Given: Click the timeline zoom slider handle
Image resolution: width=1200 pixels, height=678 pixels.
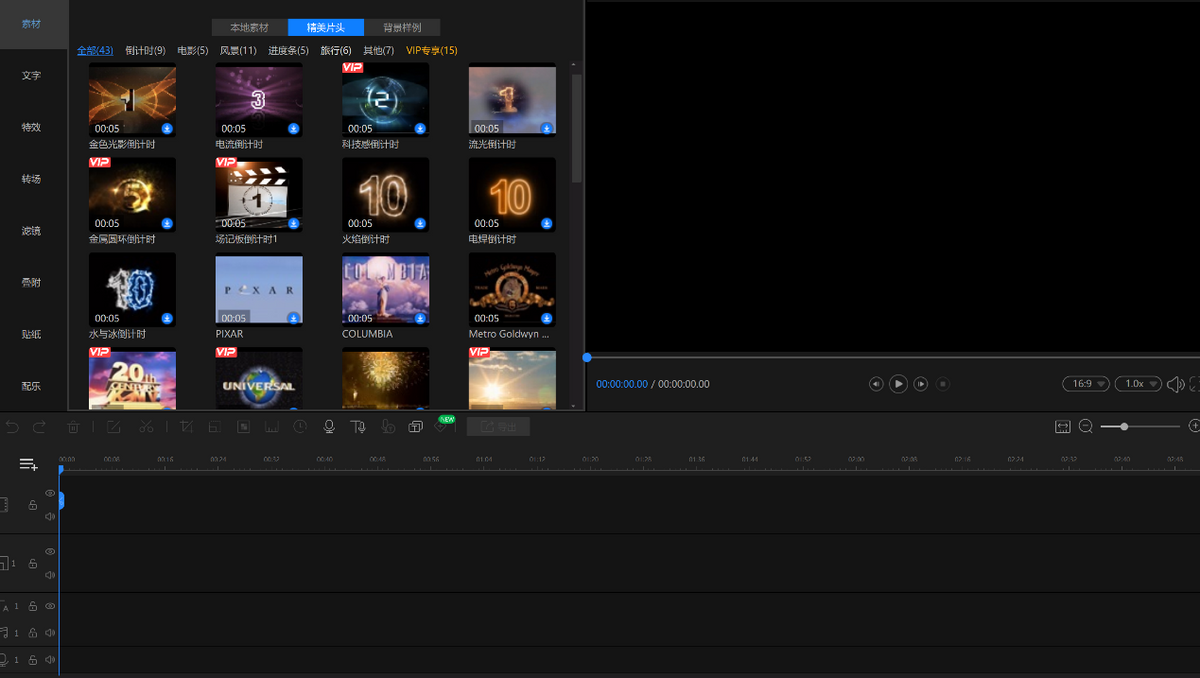Looking at the screenshot, I should pyautogui.click(x=1124, y=427).
